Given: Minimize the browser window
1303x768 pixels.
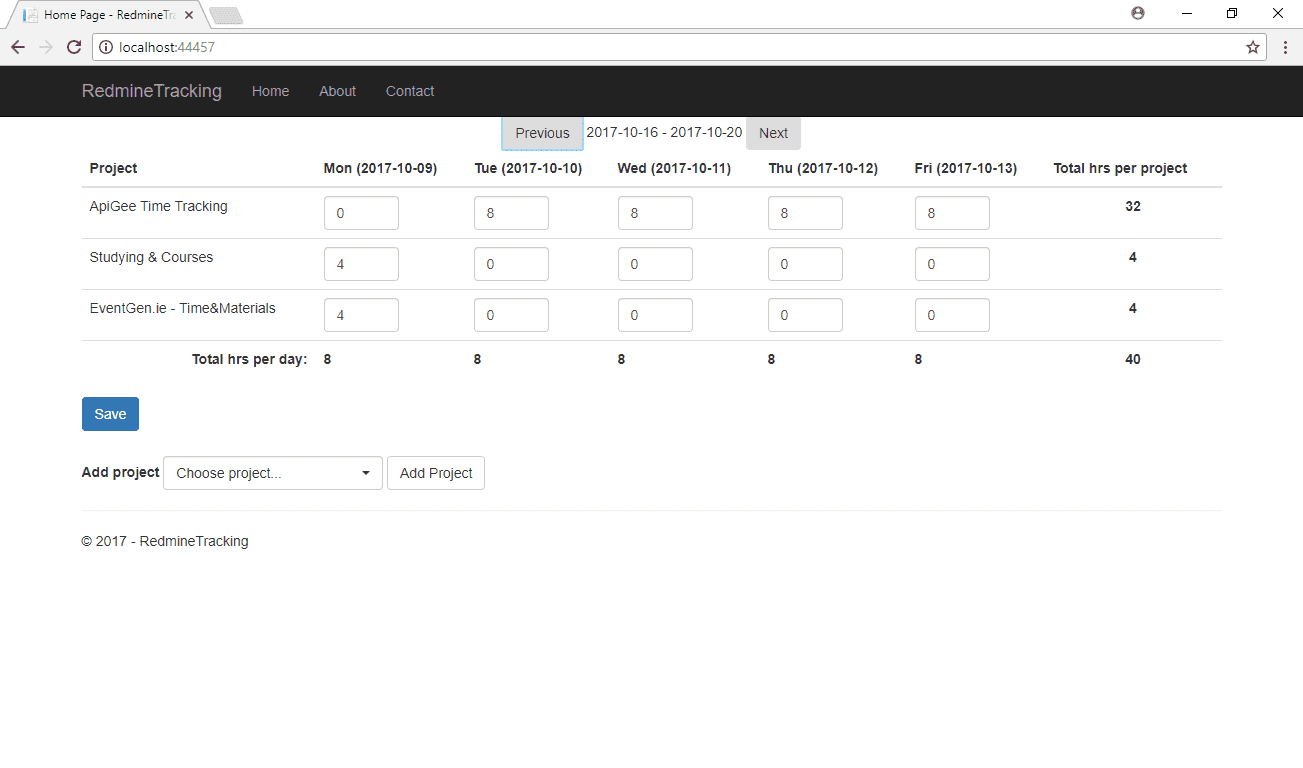Looking at the screenshot, I should (x=1186, y=13).
